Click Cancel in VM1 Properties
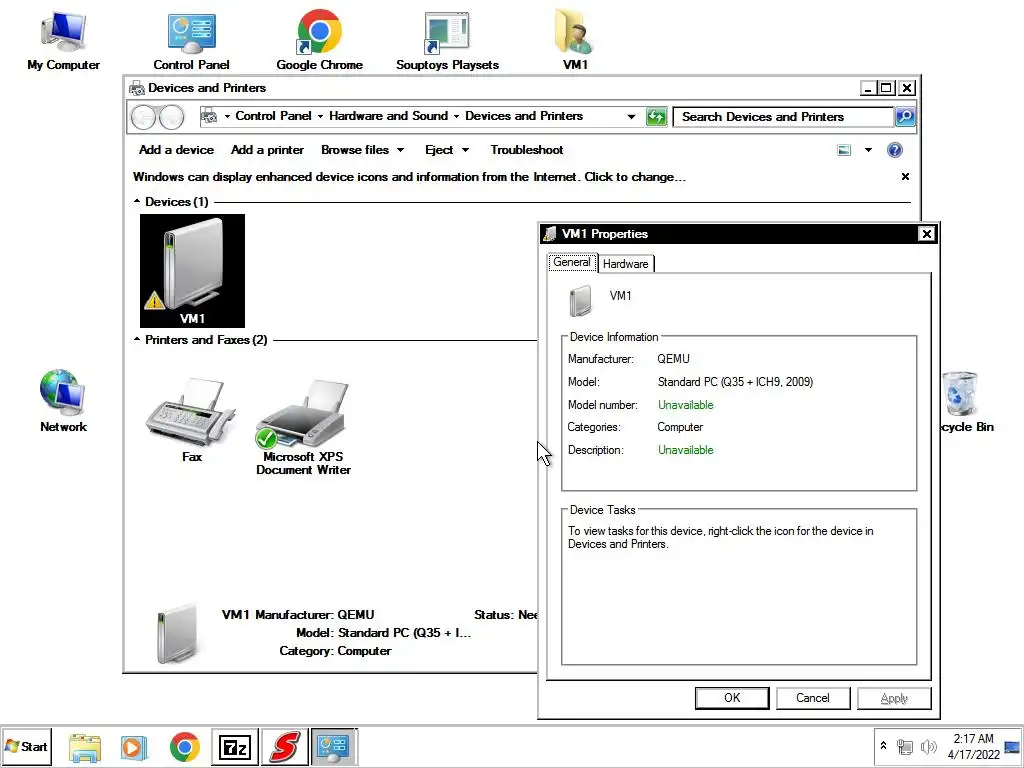This screenshot has width=1024, height=768. (813, 698)
